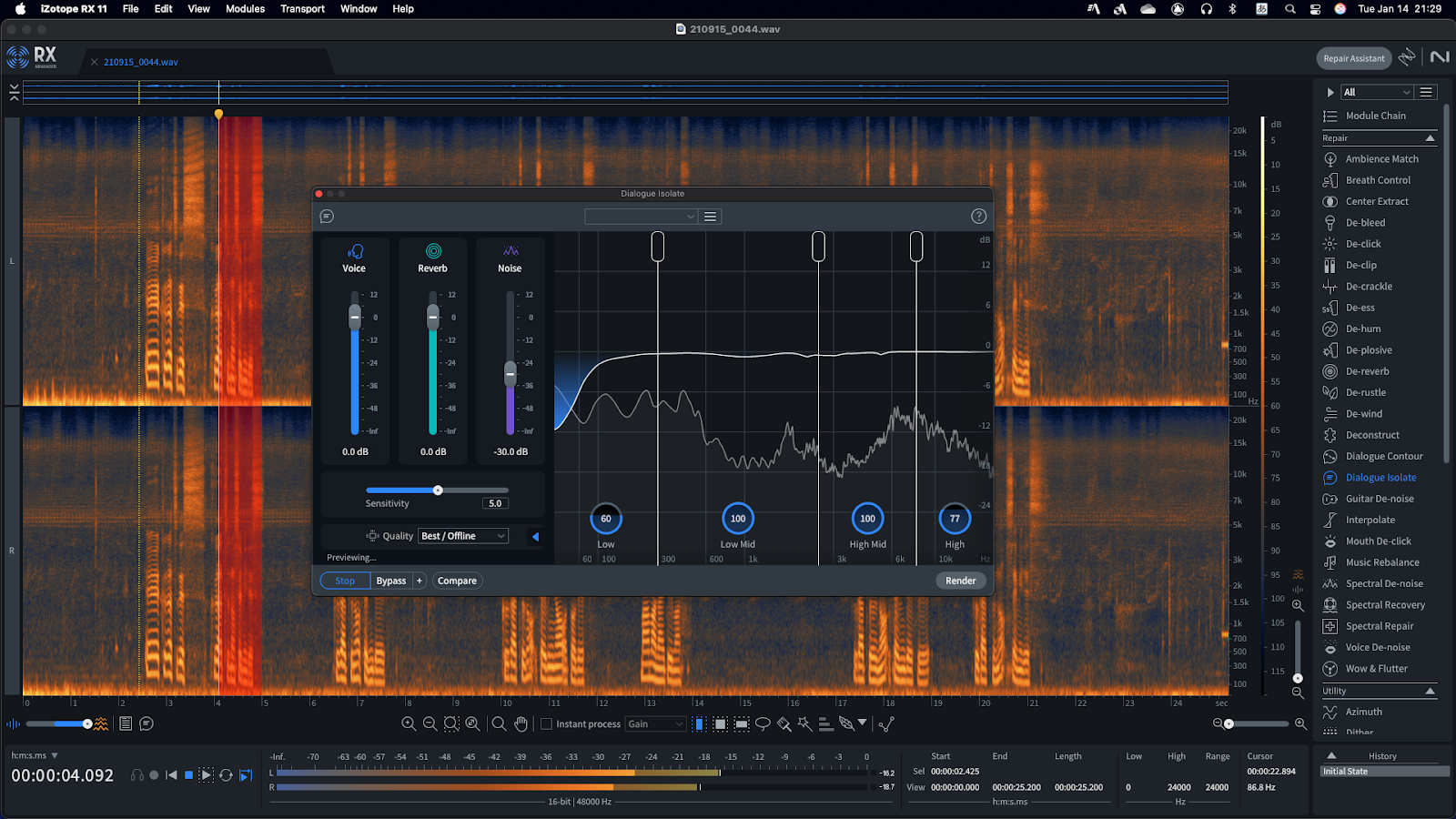This screenshot has width=1456, height=819.
Task: Open the Spectral Repair module
Action: point(1380,626)
